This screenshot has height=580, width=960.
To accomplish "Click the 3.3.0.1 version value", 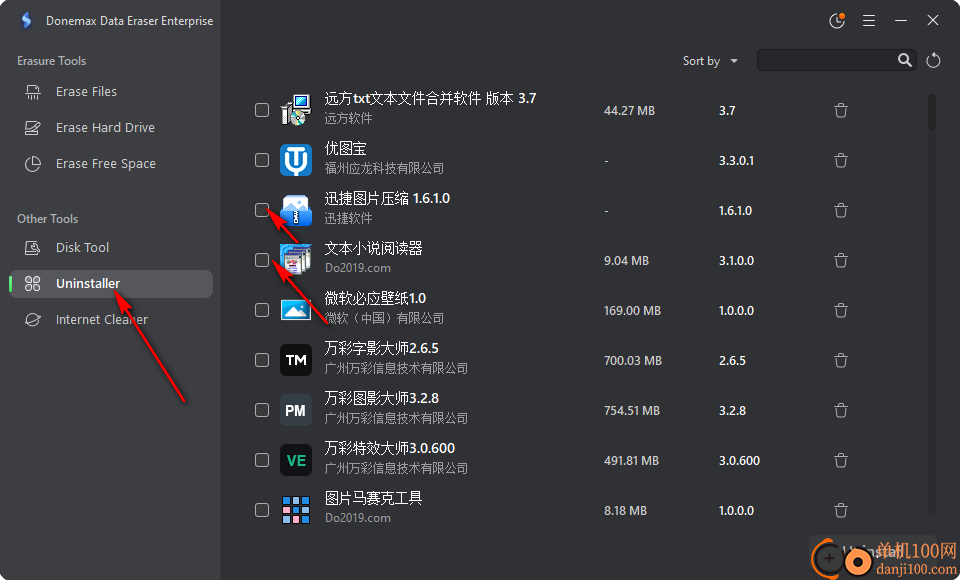I will coord(737,160).
